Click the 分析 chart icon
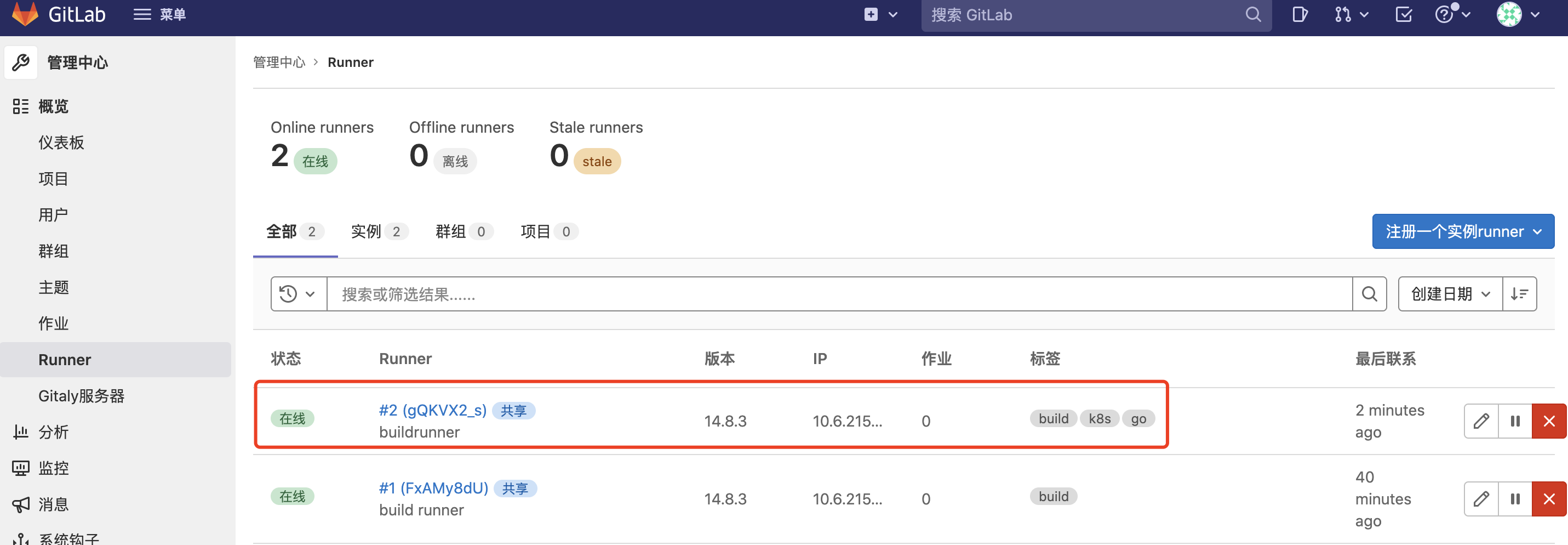The image size is (1568, 545). pos(21,432)
